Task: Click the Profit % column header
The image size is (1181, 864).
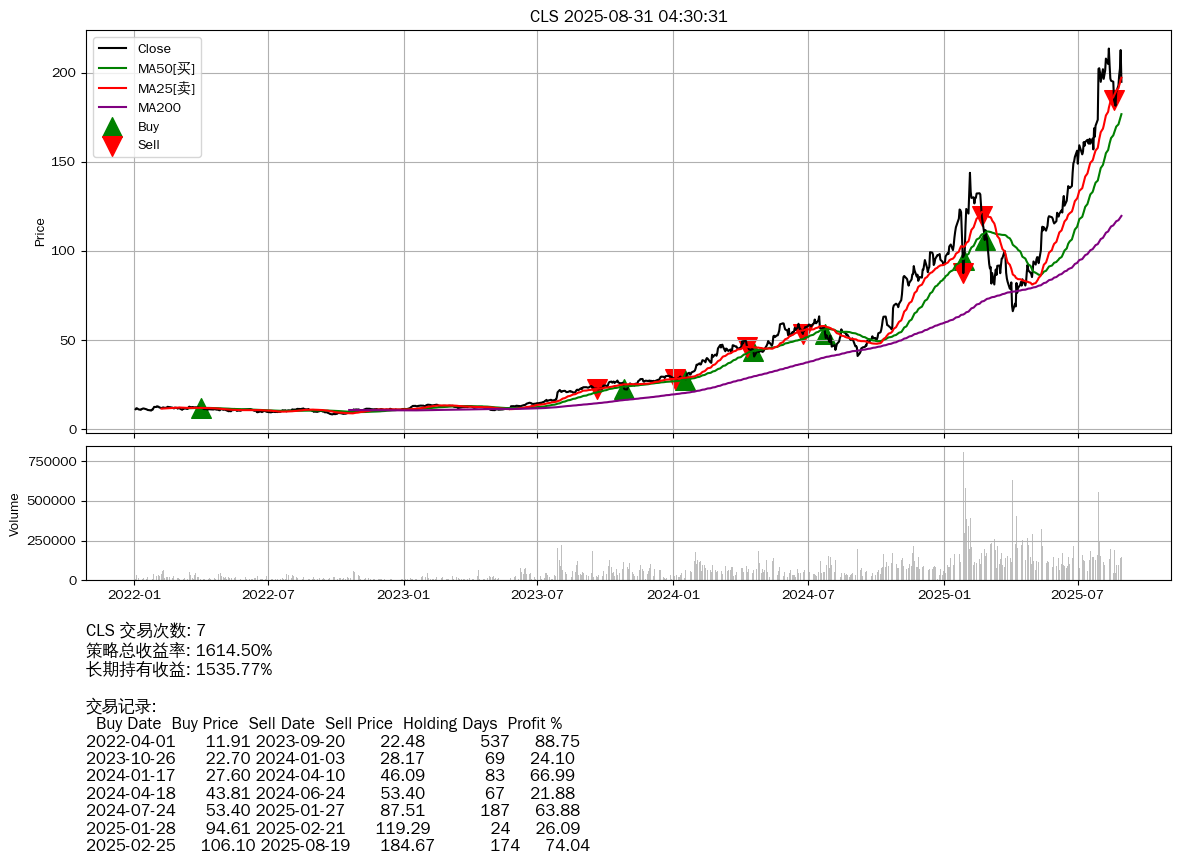Action: (x=534, y=723)
